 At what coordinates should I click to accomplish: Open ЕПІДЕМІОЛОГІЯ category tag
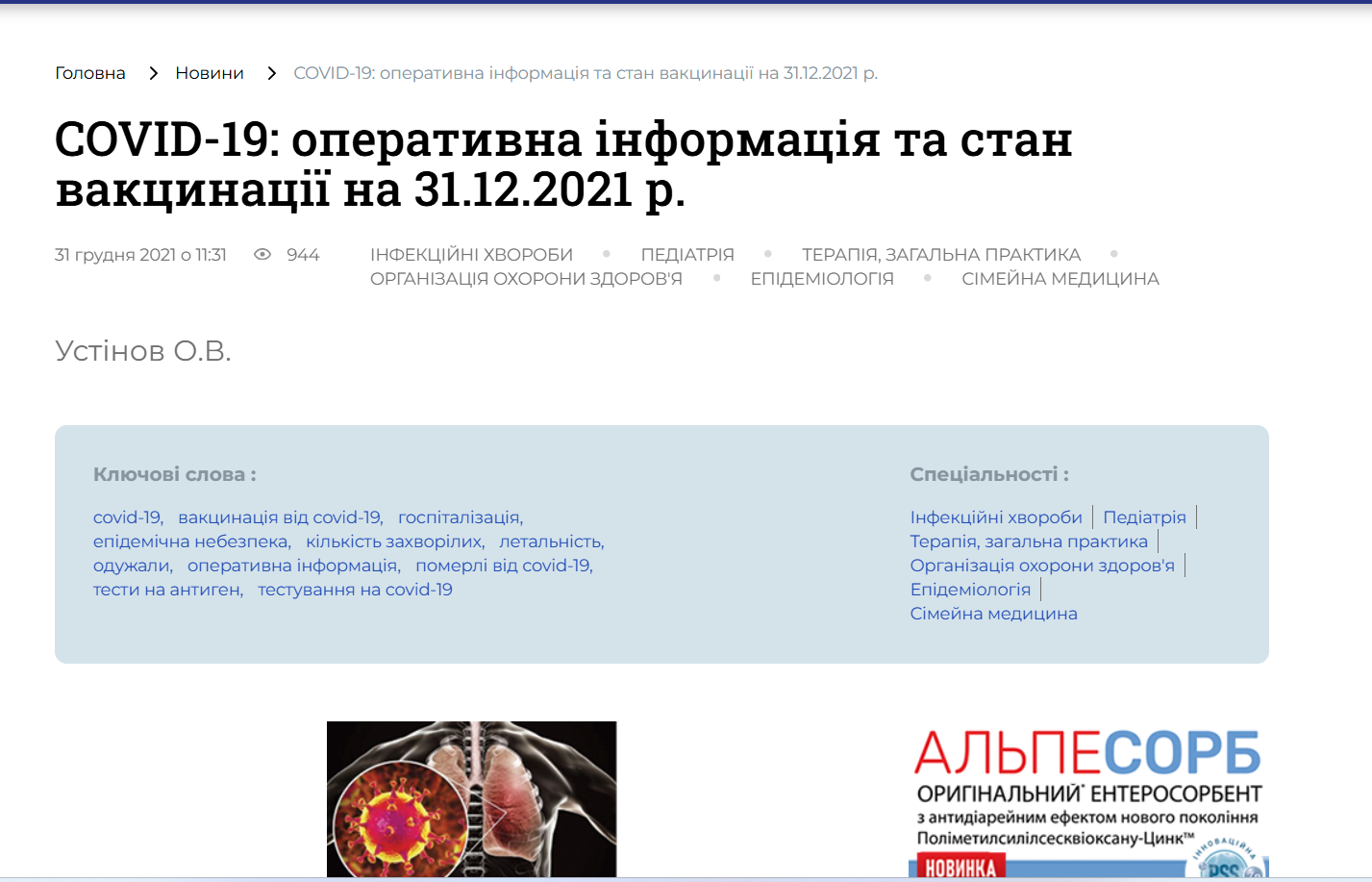(x=822, y=279)
